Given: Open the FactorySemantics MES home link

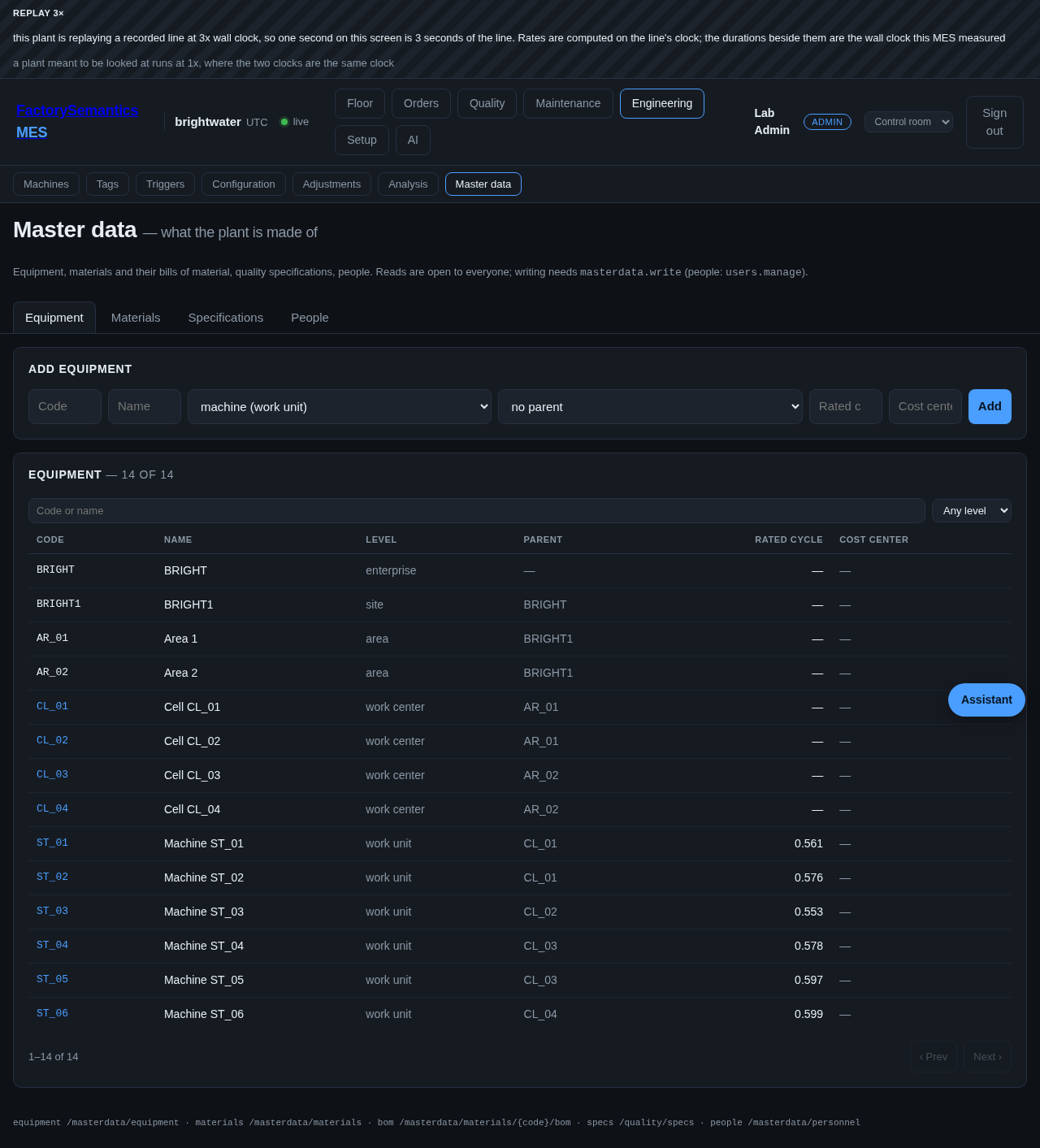Looking at the screenshot, I should tap(77, 121).
